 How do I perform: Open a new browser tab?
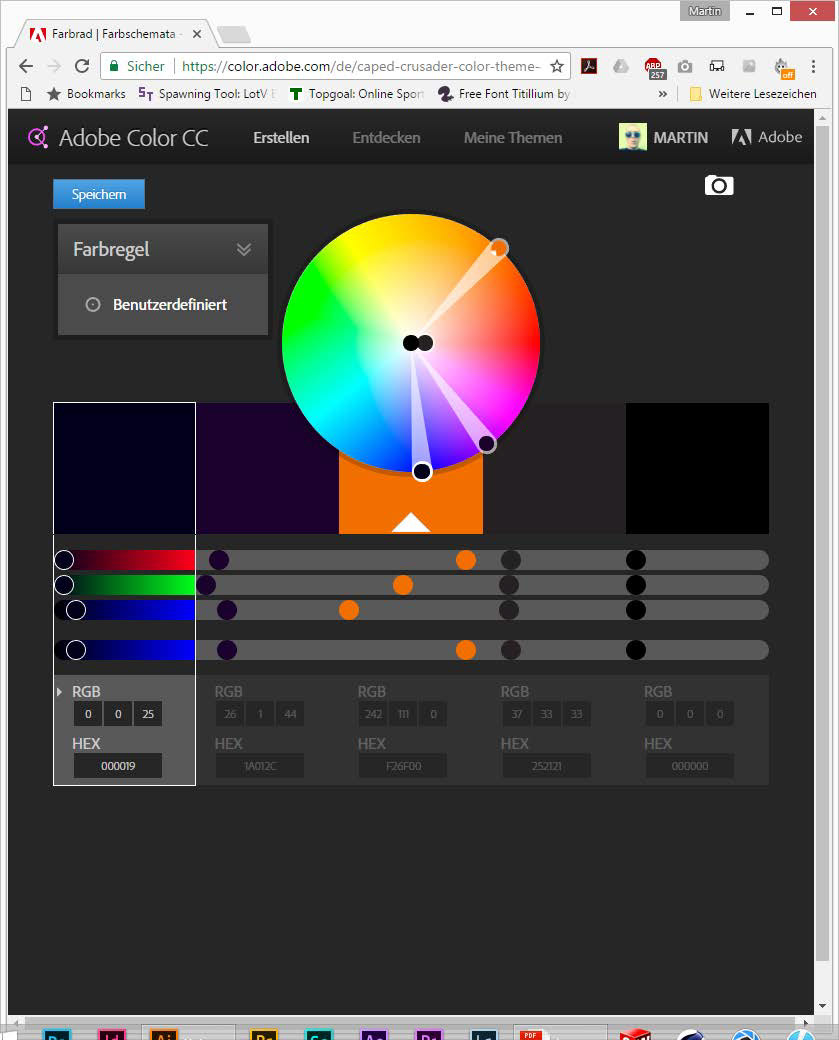pos(233,34)
